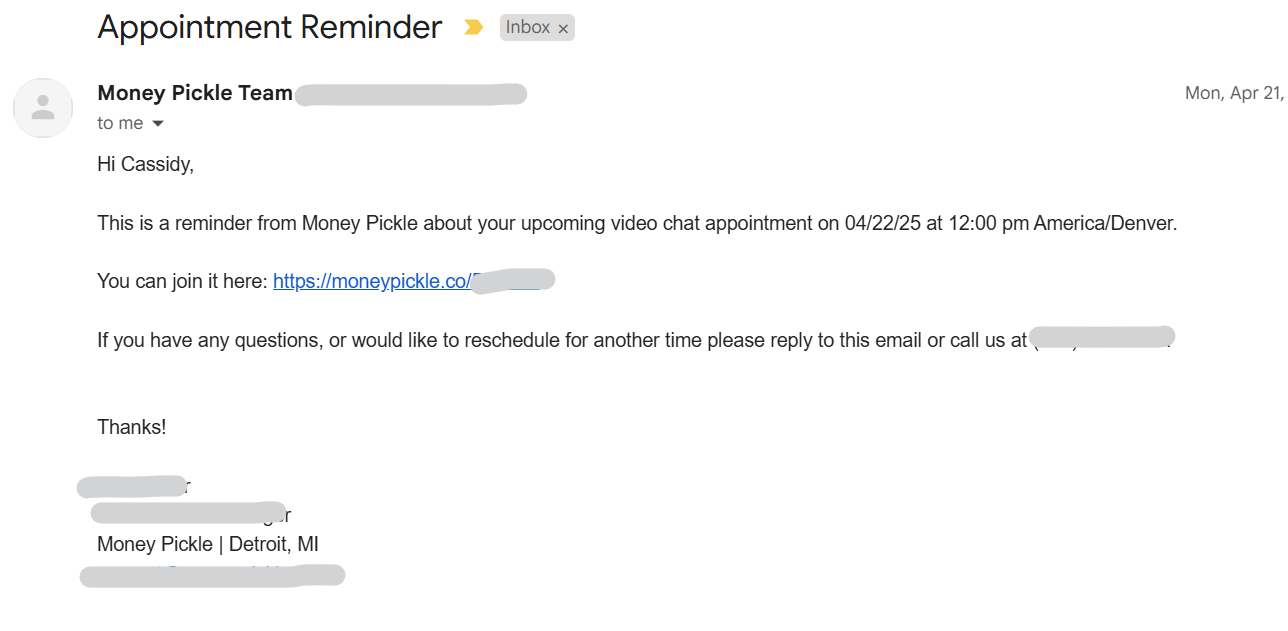1288x631 pixels.
Task: Click the redacted name in the signature
Action: point(132,485)
